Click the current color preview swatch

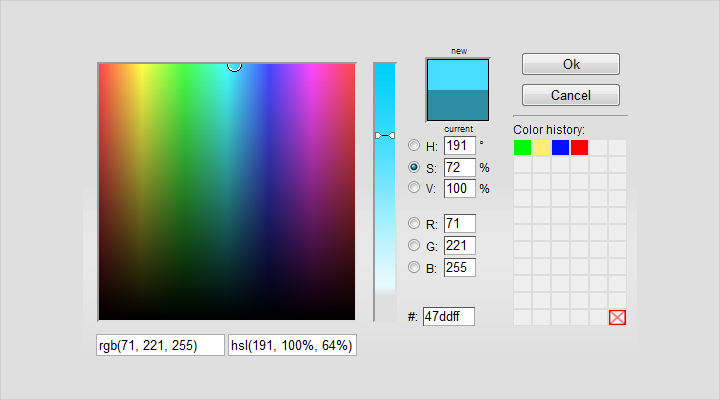point(458,105)
